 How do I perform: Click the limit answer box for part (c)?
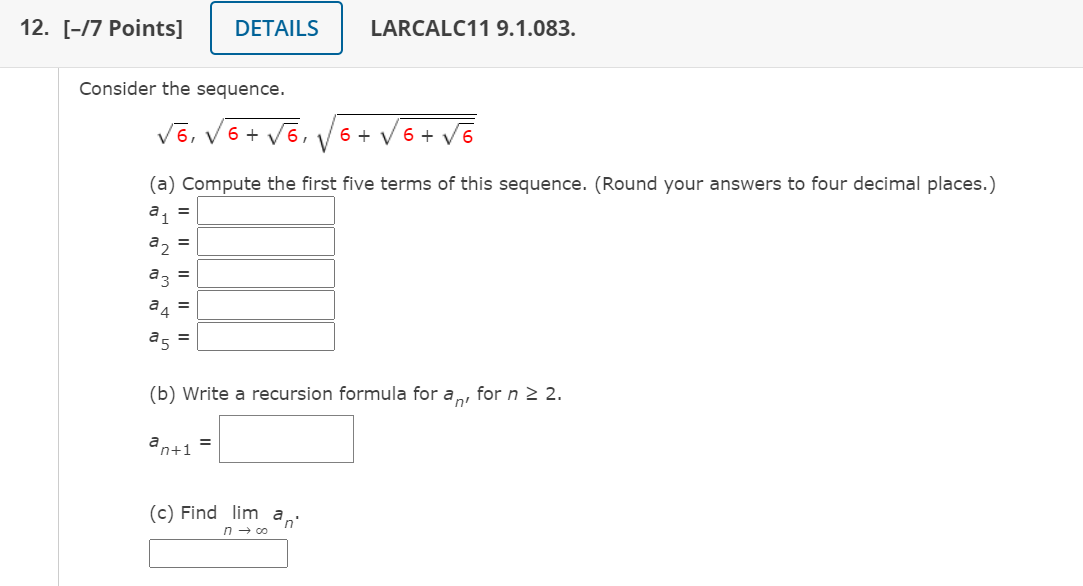(x=218, y=553)
